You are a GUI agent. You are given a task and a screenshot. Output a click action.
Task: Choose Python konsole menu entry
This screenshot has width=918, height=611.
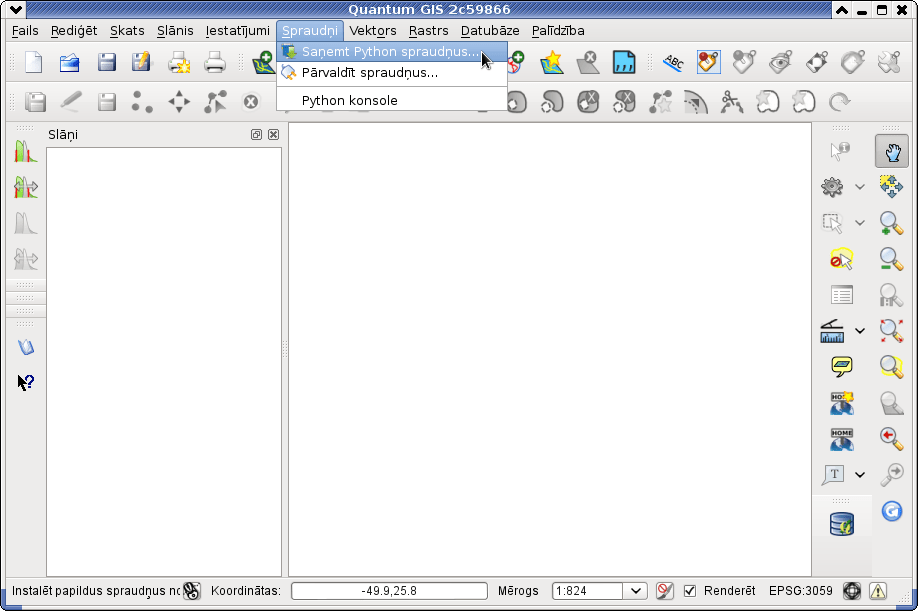(x=392, y=100)
